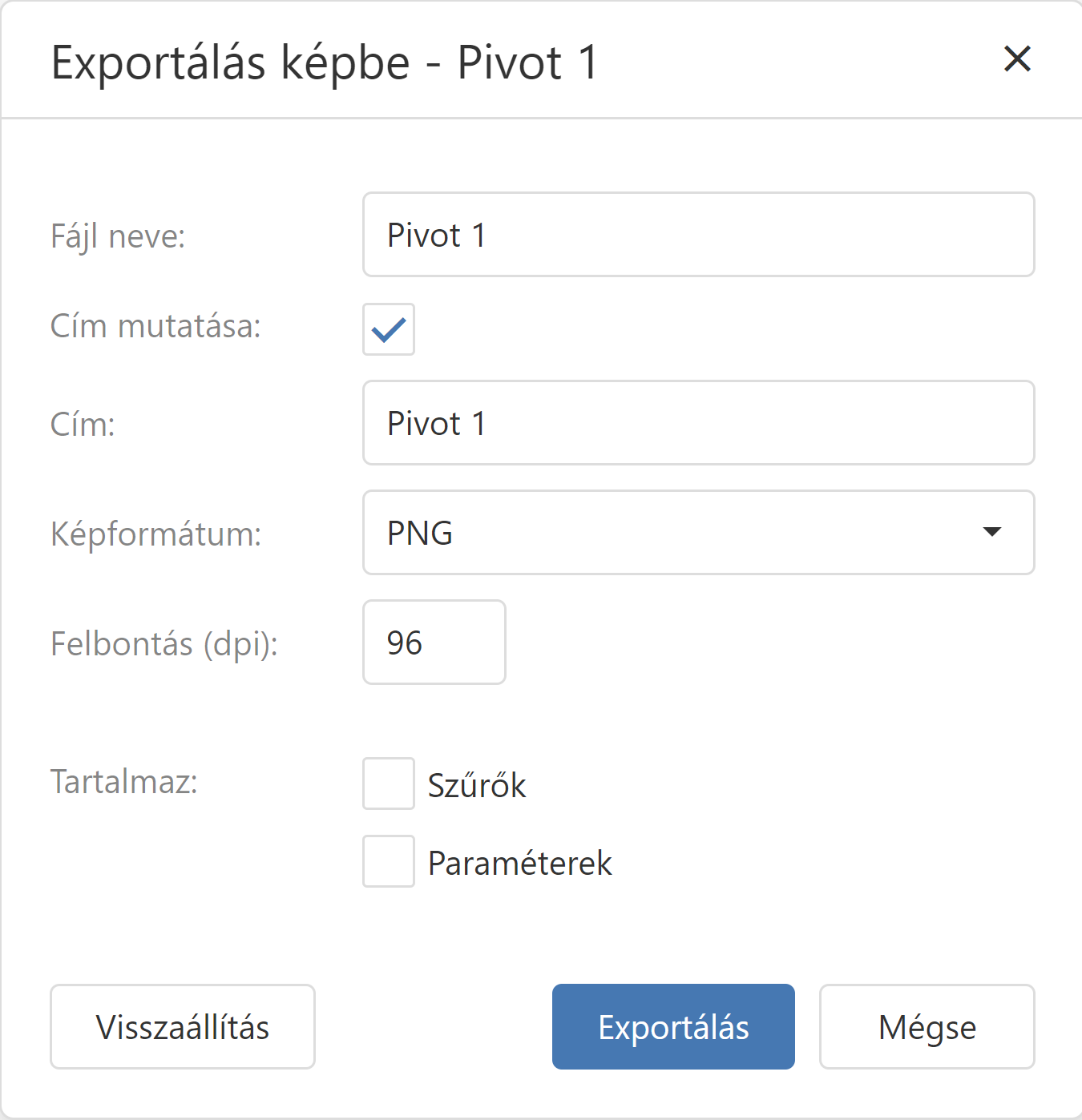Click the 'Paraméterek' option text
The width and height of the screenshot is (1082, 1120).
(519, 864)
